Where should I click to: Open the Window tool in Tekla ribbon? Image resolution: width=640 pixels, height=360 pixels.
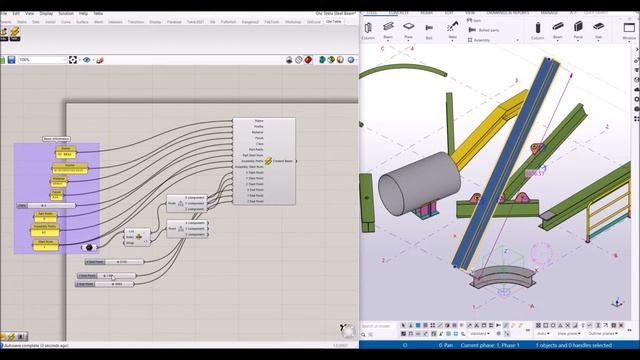click(629, 28)
